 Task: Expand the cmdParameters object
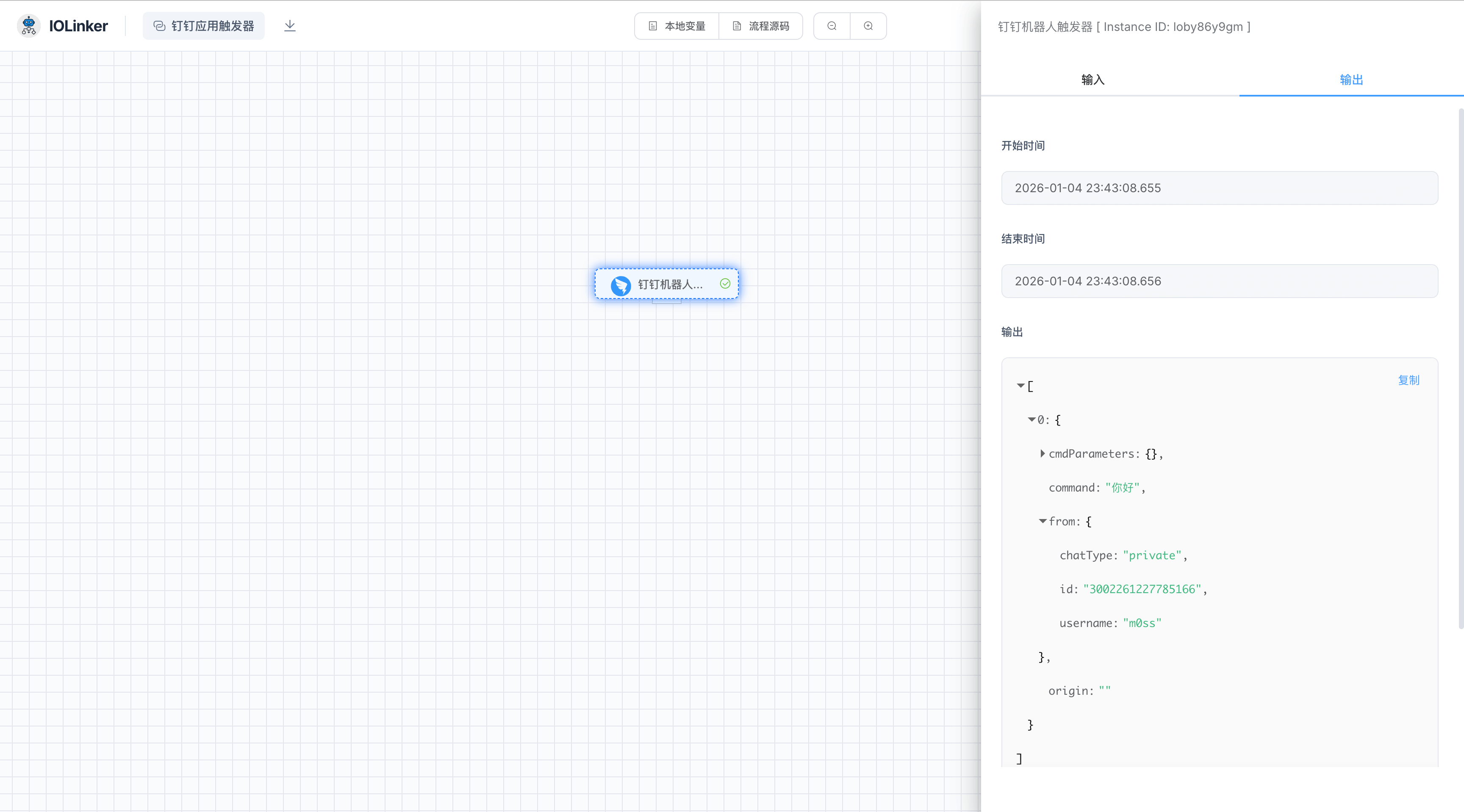(x=1043, y=453)
